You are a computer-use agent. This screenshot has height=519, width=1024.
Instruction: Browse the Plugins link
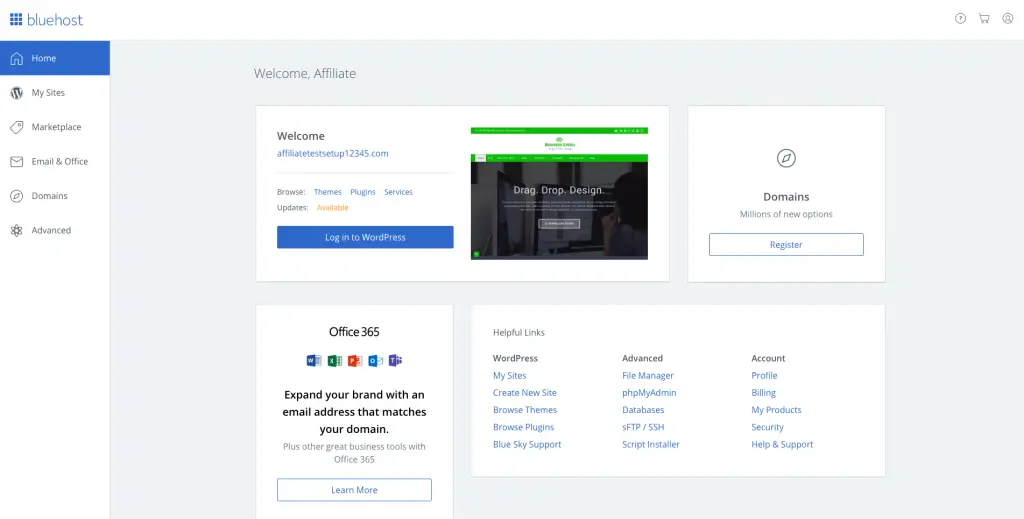pyautogui.click(x=363, y=192)
